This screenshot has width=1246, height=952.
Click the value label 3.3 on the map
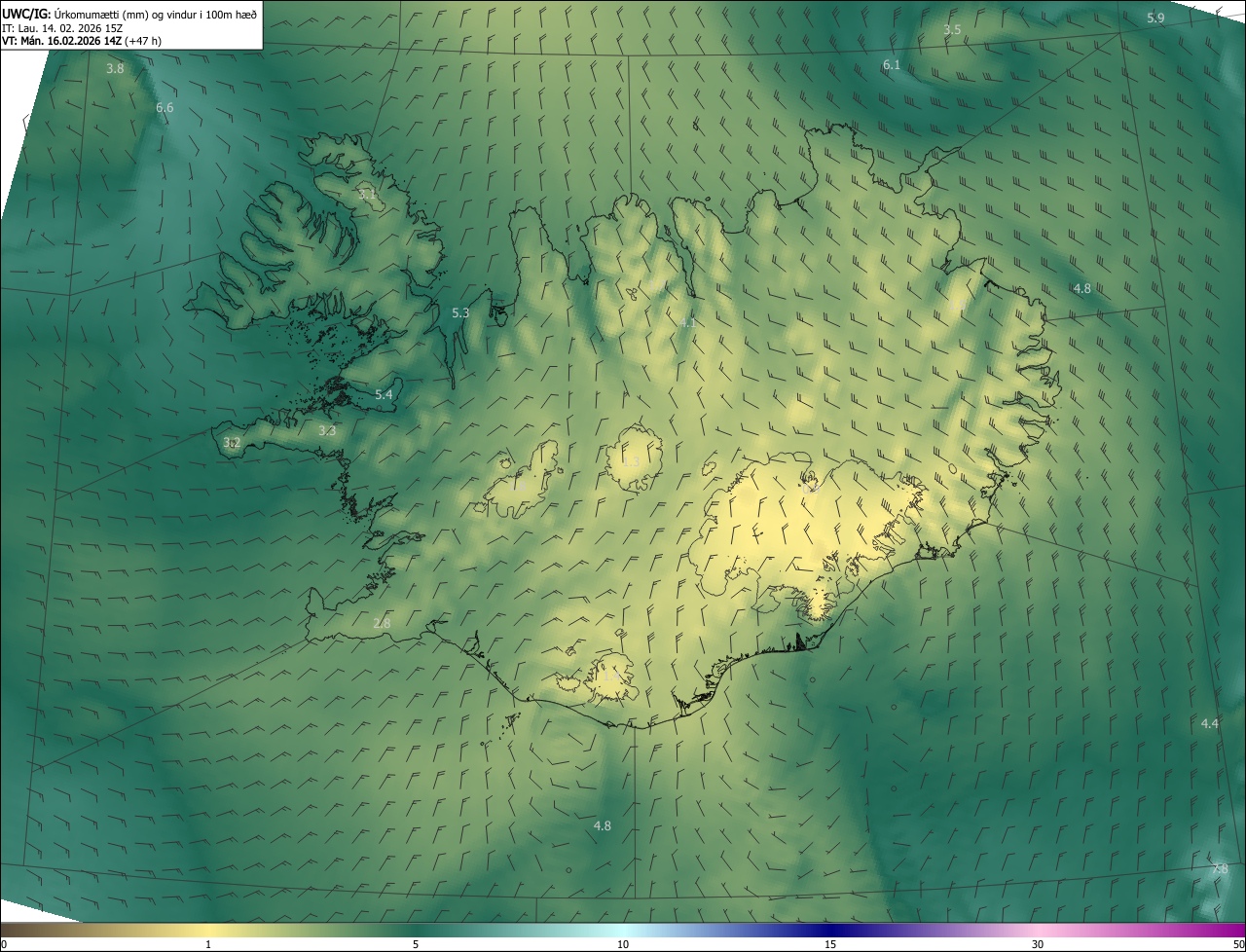327,430
